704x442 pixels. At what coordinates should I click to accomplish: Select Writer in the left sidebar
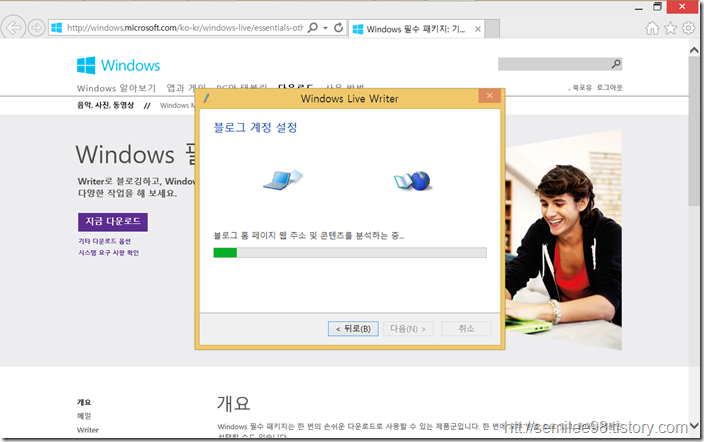[88, 430]
